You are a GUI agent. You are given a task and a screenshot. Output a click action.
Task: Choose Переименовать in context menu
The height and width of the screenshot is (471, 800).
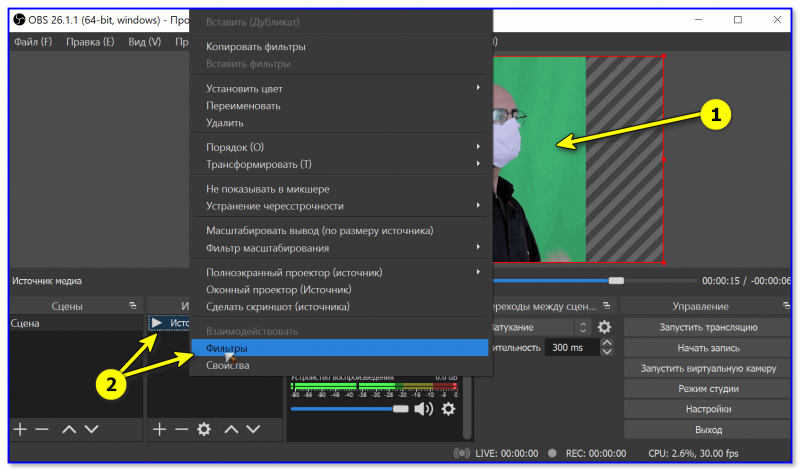click(x=340, y=106)
